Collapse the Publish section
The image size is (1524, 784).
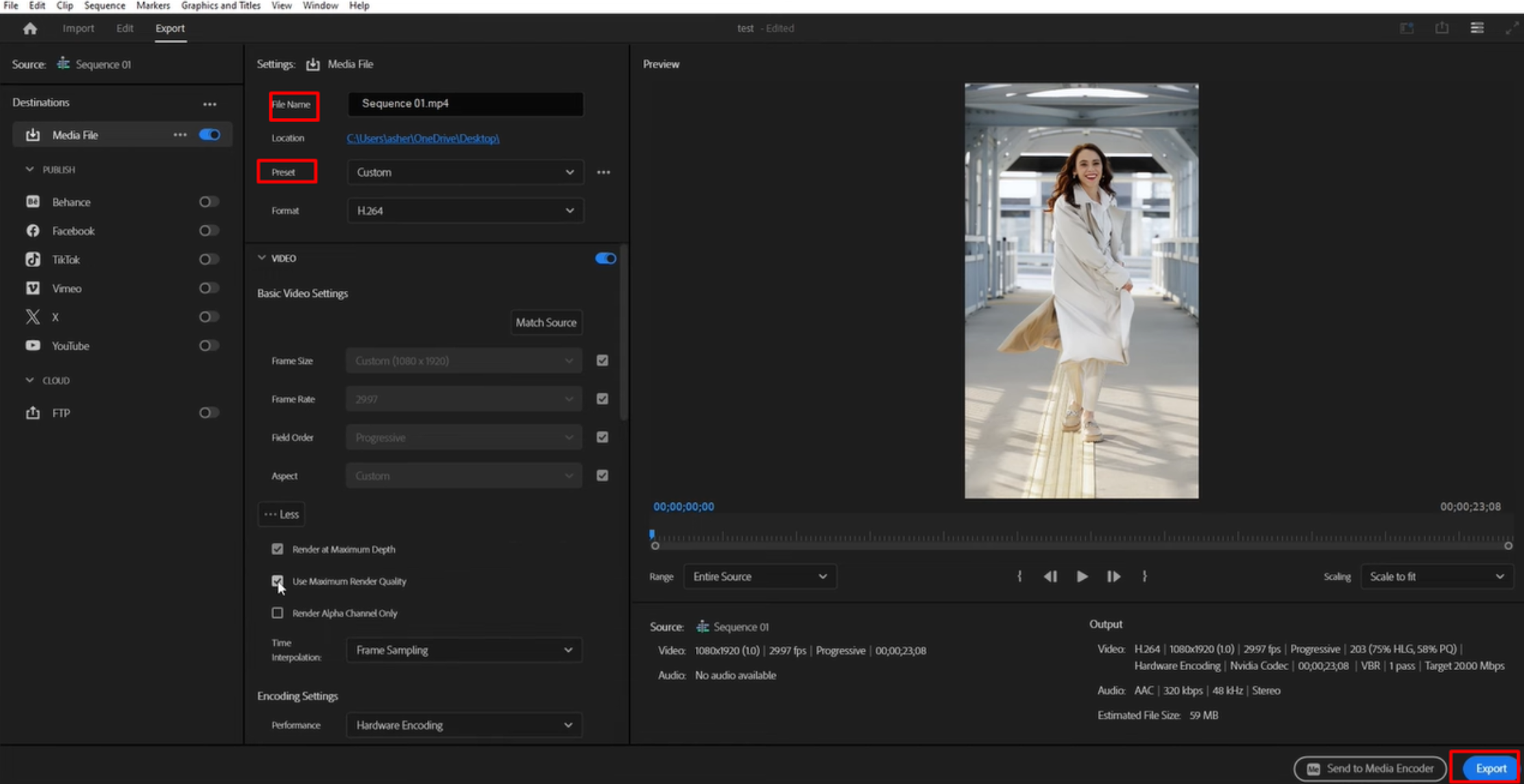tap(29, 169)
